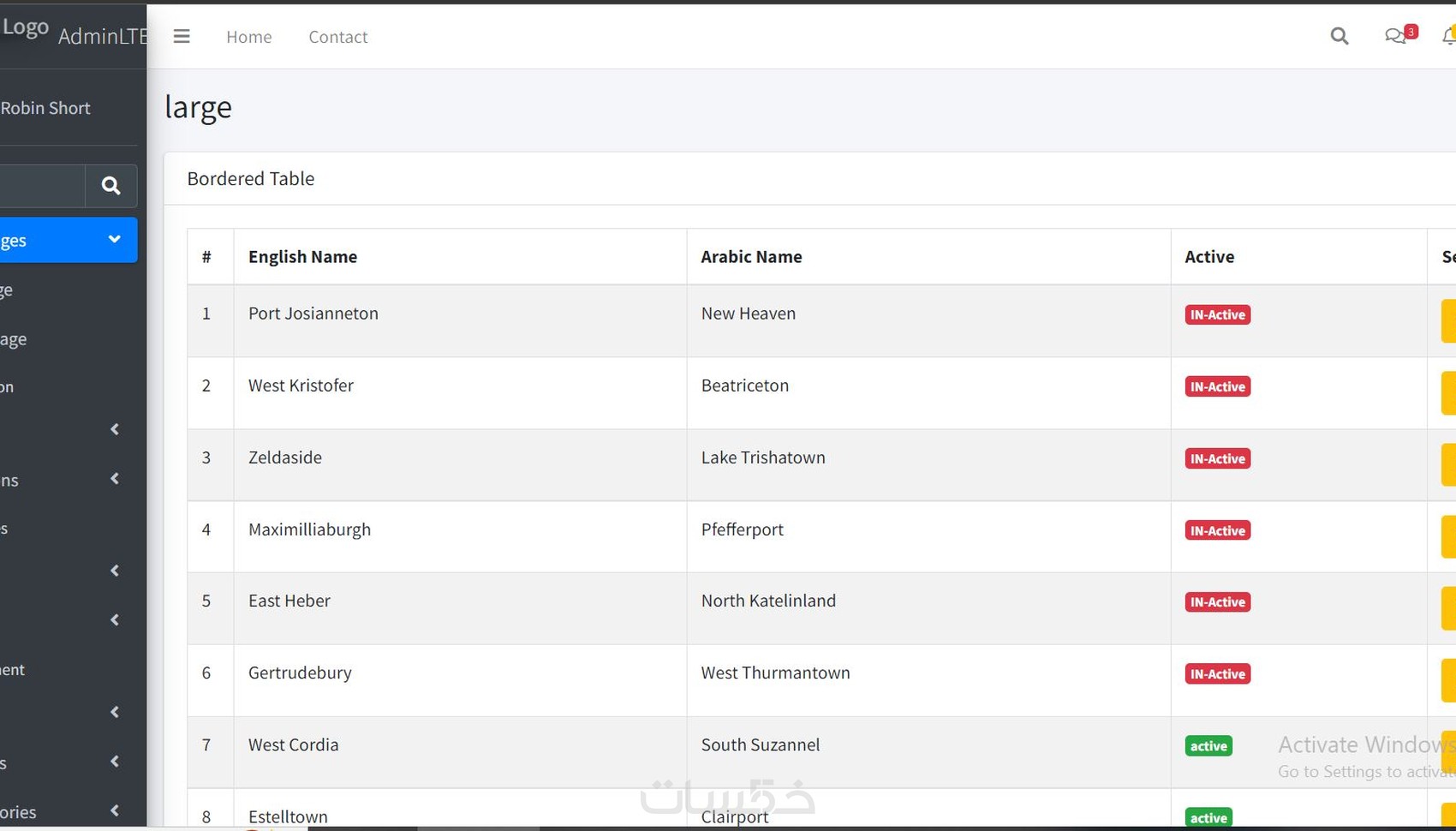Screen dimensions: 1456x831
Task: Click the IN-Active badge for Port Josianneton
Action: click(1217, 314)
